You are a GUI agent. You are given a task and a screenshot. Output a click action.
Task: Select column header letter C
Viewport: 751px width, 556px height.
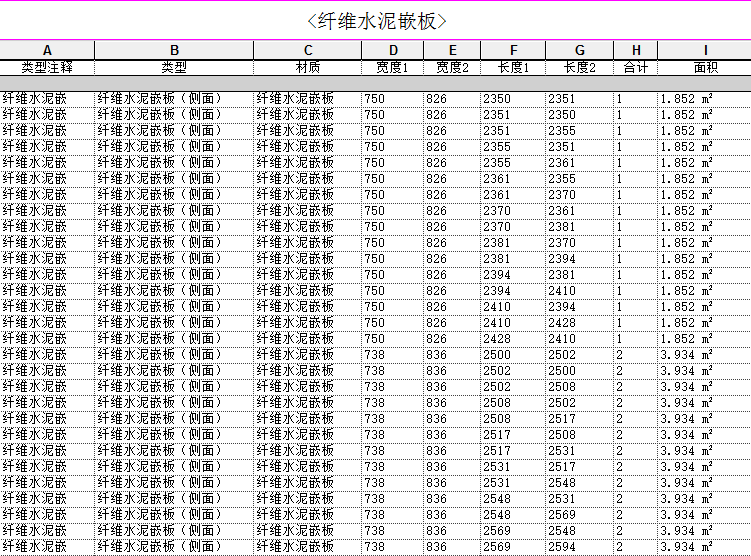point(307,50)
